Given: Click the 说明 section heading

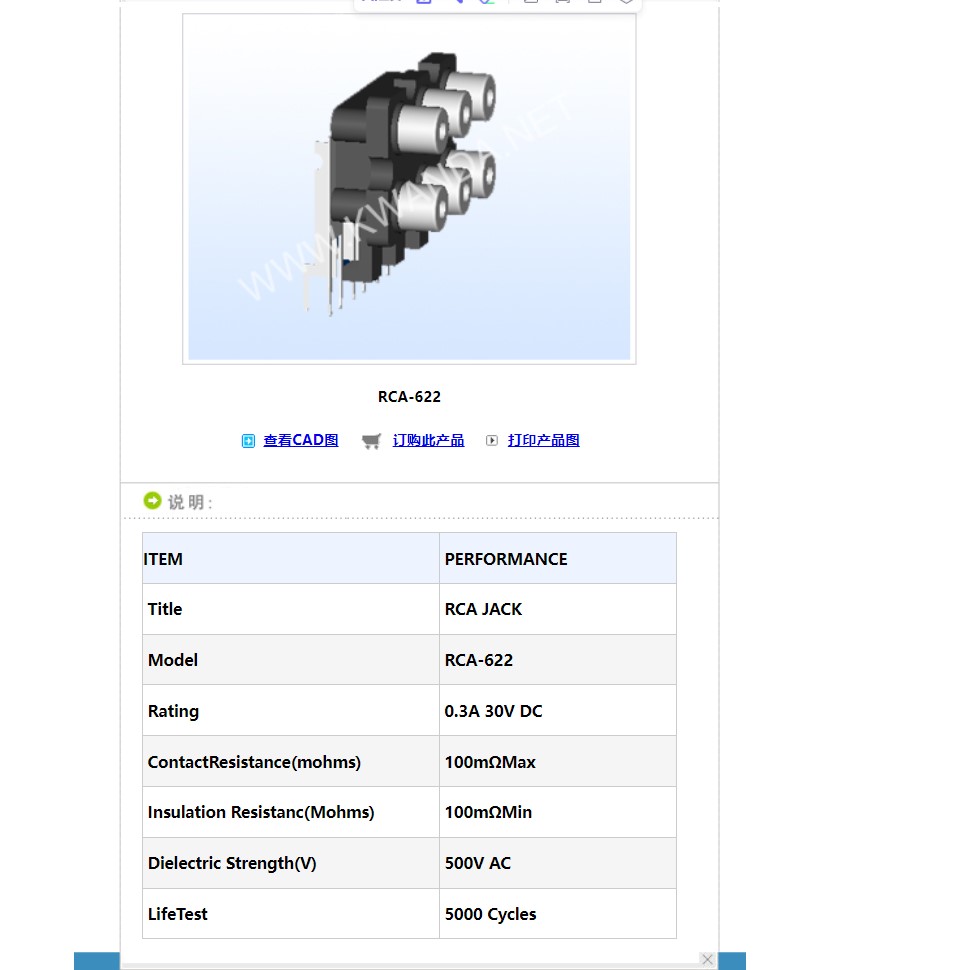Looking at the screenshot, I should (189, 502).
